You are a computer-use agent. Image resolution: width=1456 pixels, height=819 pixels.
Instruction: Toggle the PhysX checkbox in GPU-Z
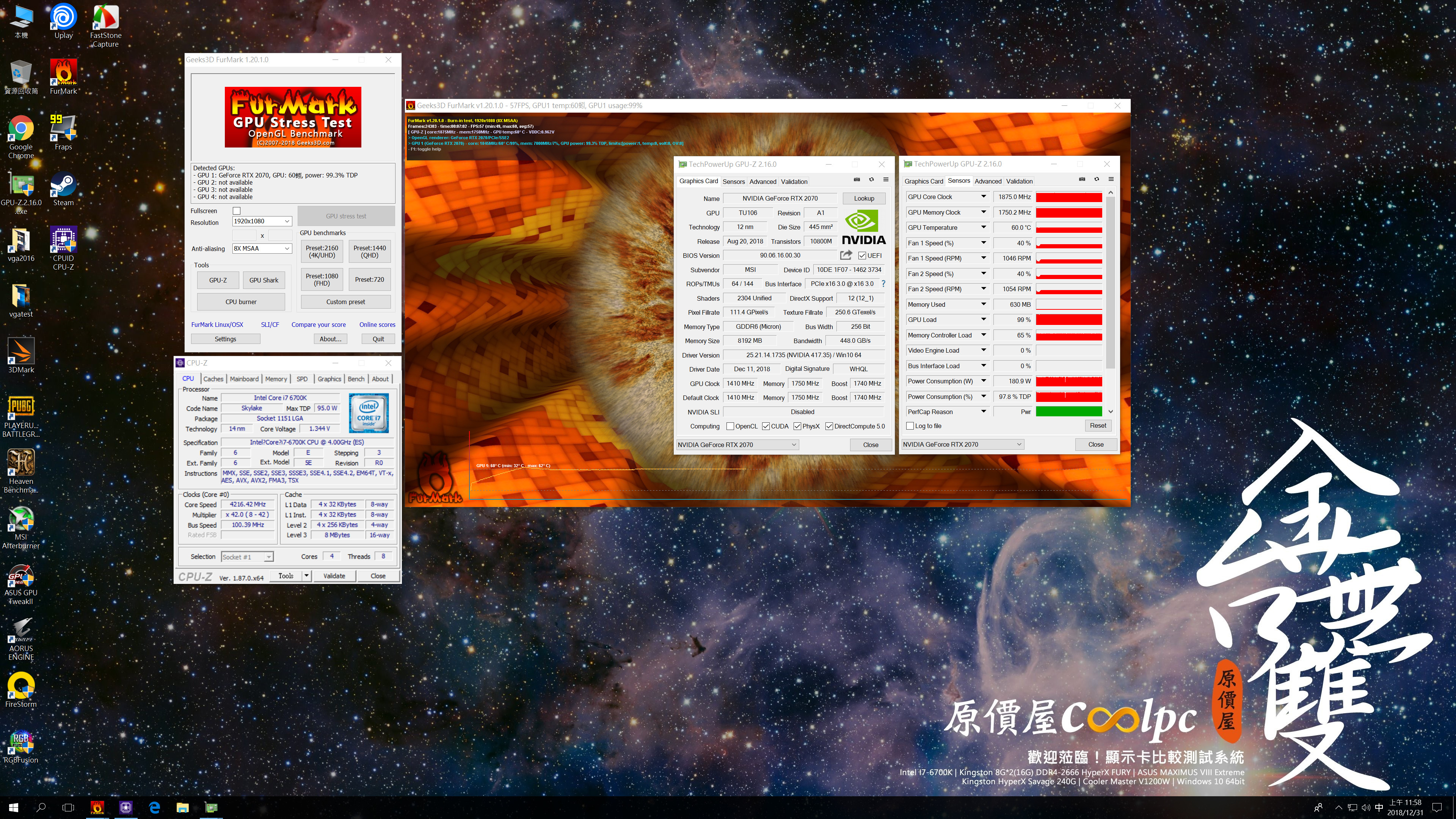point(797,426)
